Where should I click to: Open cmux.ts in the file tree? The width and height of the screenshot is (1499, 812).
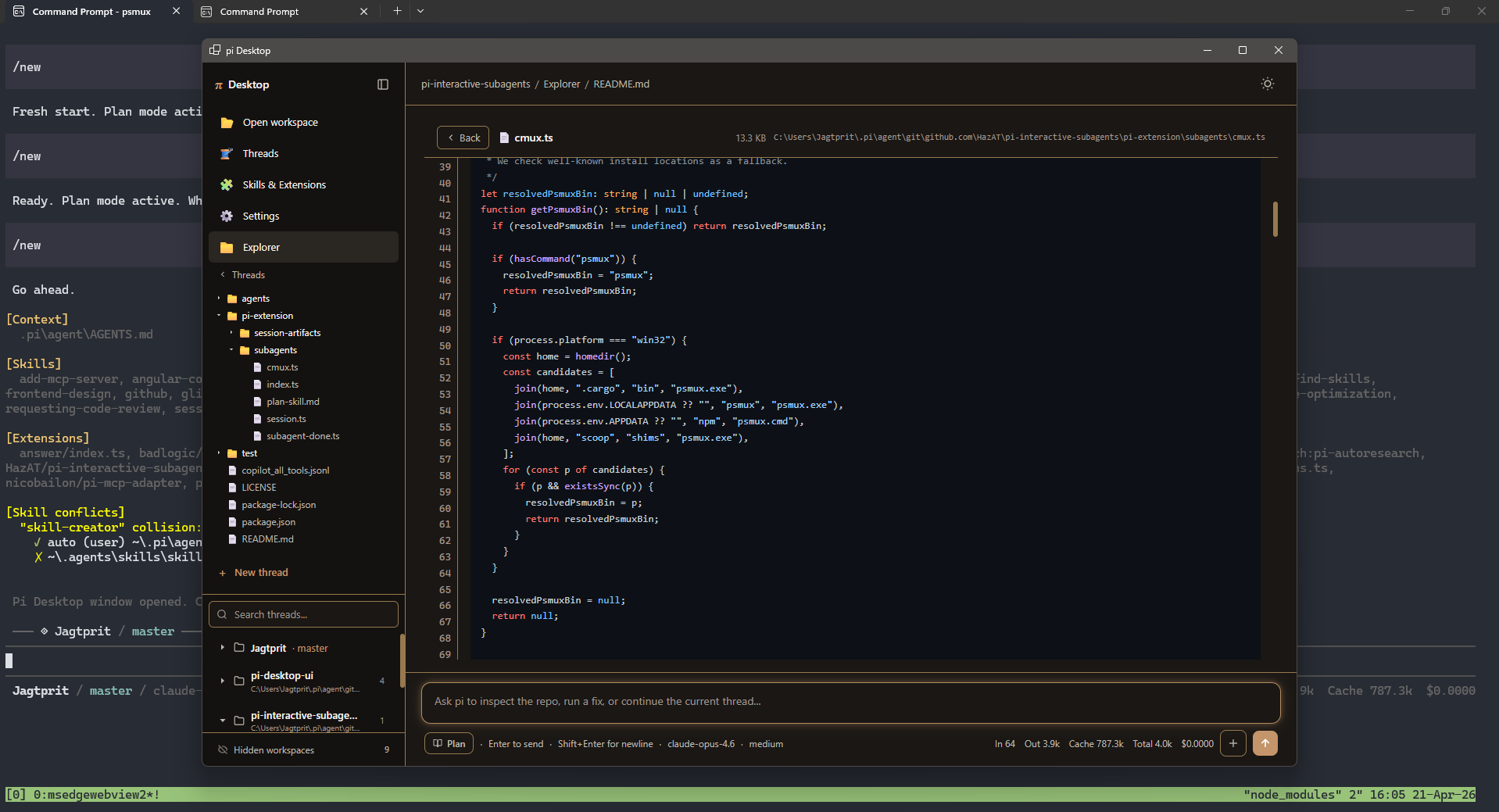[x=282, y=367]
